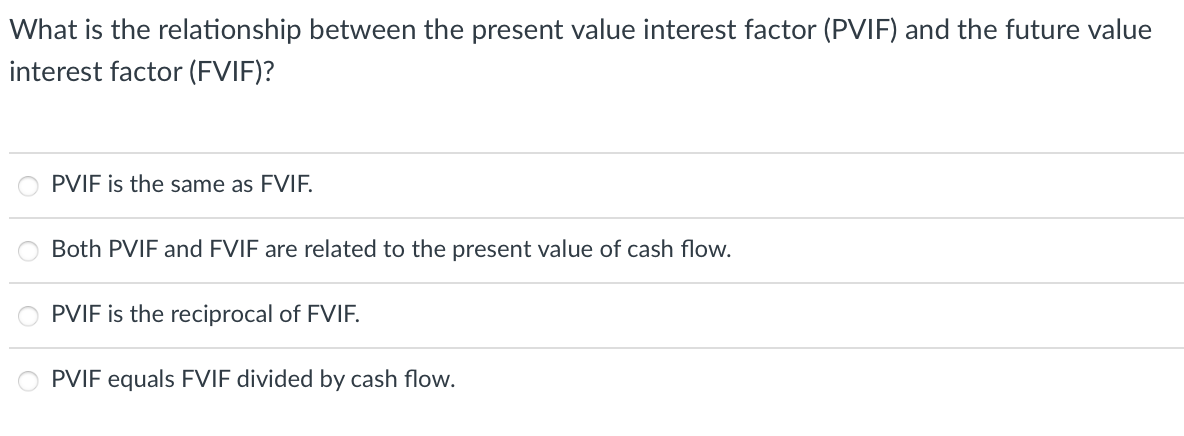Click the word 'reciprocal' in the third option
The image size is (1184, 436).
[221, 315]
